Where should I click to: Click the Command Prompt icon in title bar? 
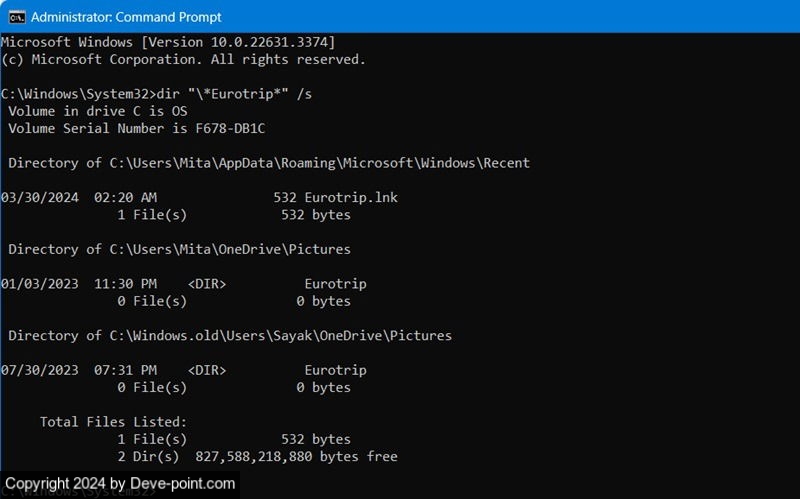click(17, 17)
